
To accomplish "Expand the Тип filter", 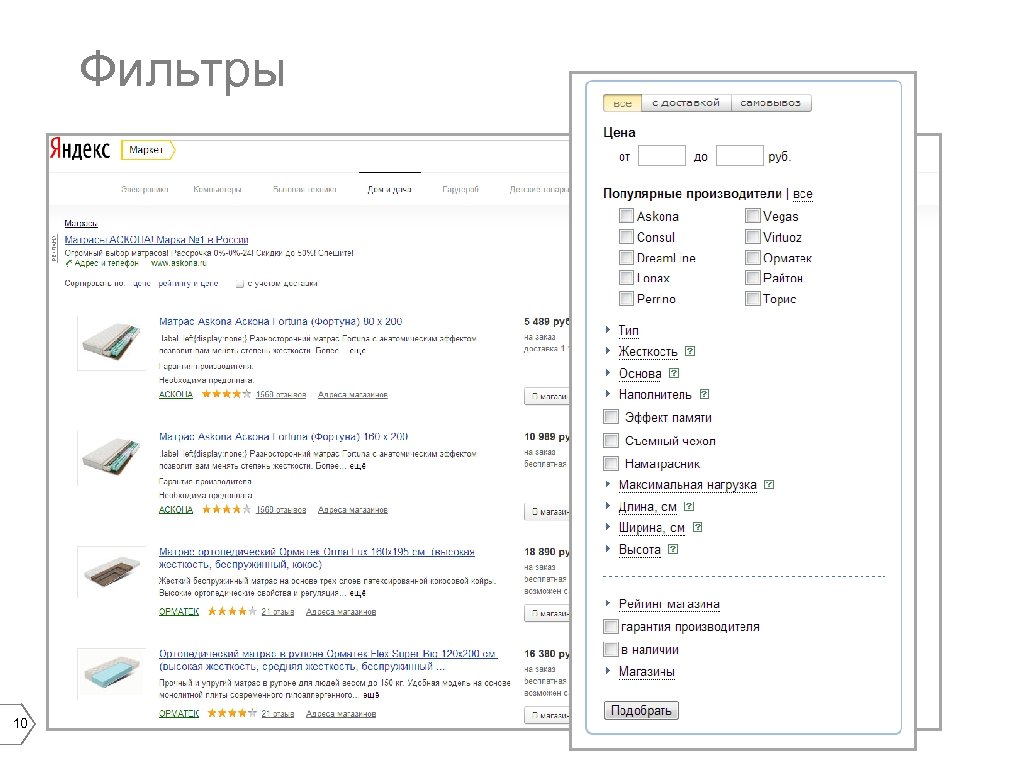I will (x=628, y=330).
